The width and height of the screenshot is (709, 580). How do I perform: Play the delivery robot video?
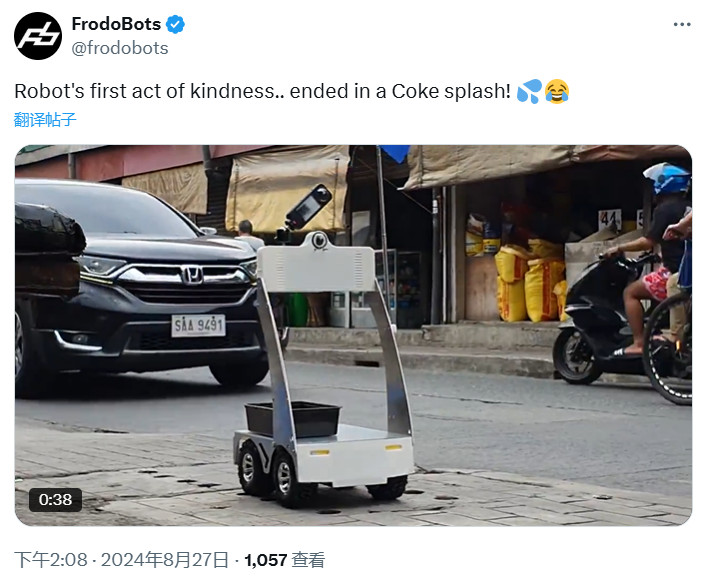point(353,335)
